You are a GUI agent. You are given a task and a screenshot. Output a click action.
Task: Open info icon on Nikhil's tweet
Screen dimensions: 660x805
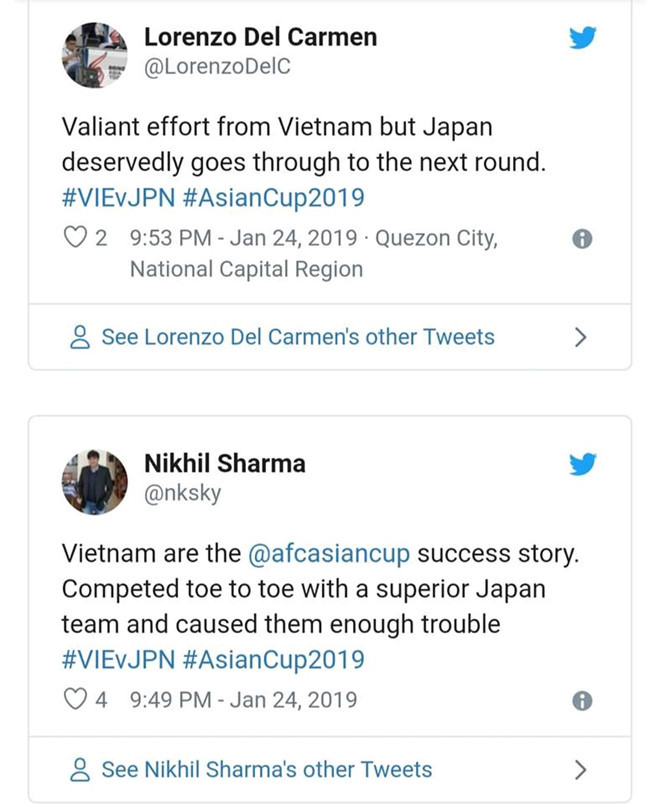coord(582,700)
